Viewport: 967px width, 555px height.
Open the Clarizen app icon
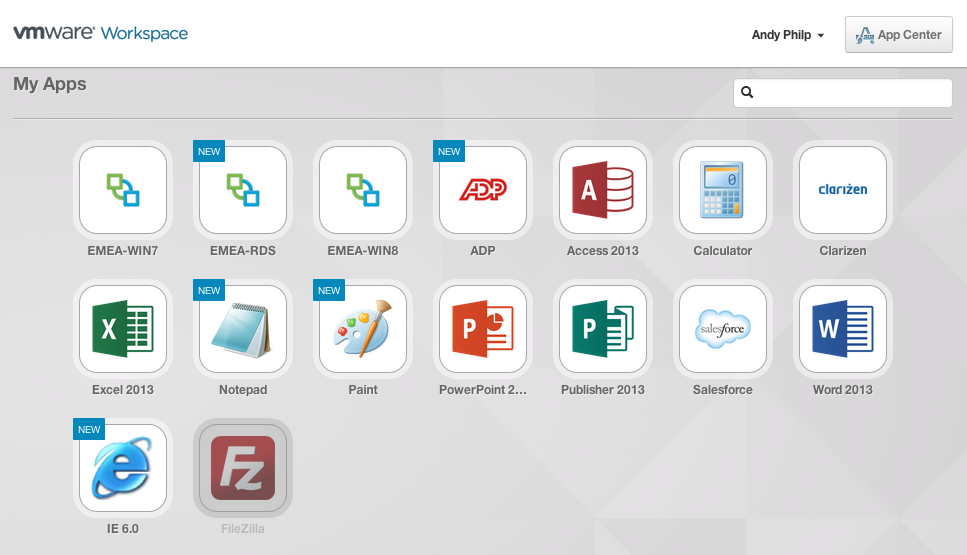pos(842,190)
